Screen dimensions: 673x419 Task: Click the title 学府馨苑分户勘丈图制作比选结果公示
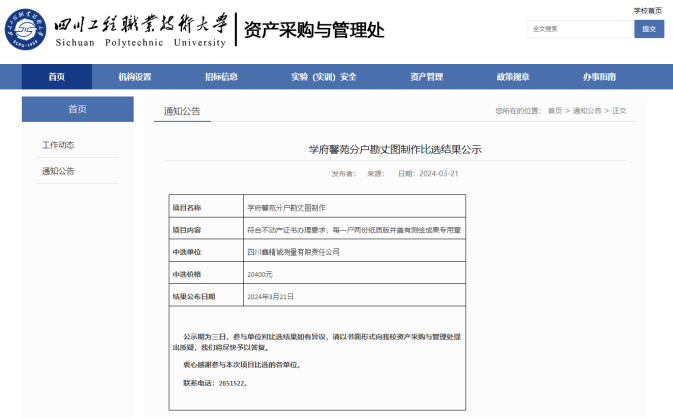pyautogui.click(x=395, y=149)
